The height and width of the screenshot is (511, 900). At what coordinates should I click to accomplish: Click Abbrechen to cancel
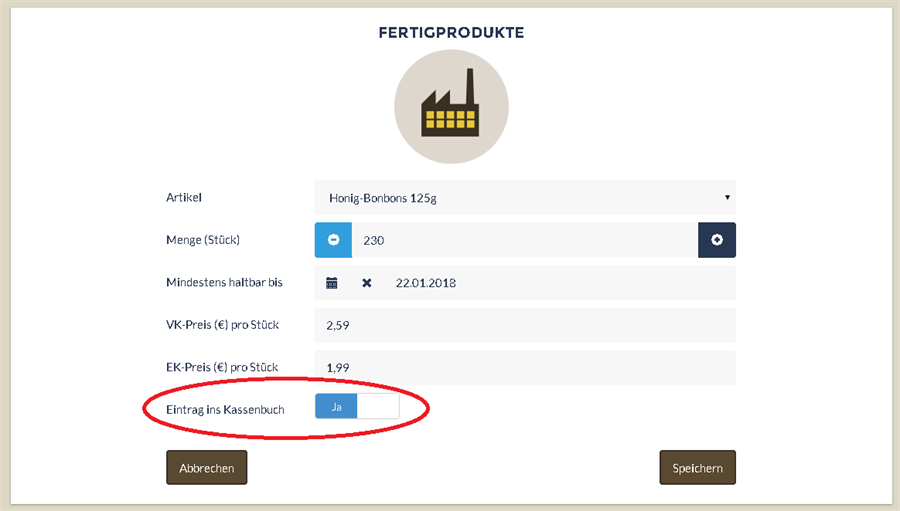(x=207, y=467)
